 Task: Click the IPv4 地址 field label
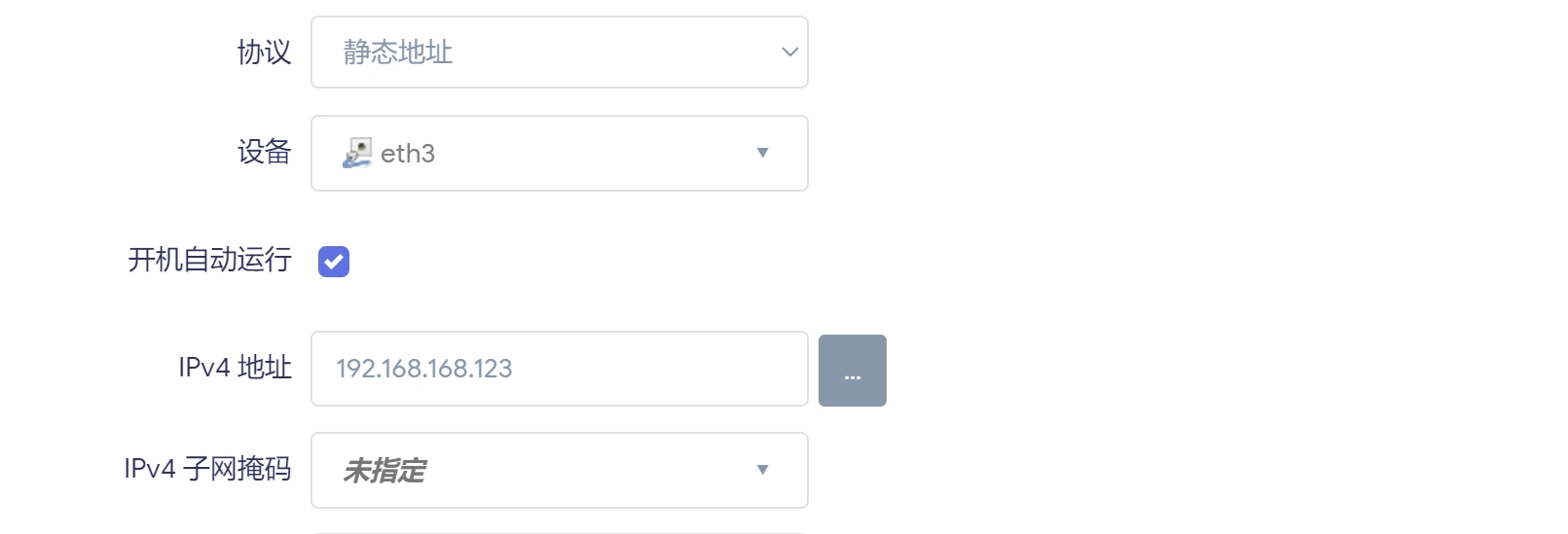point(235,368)
